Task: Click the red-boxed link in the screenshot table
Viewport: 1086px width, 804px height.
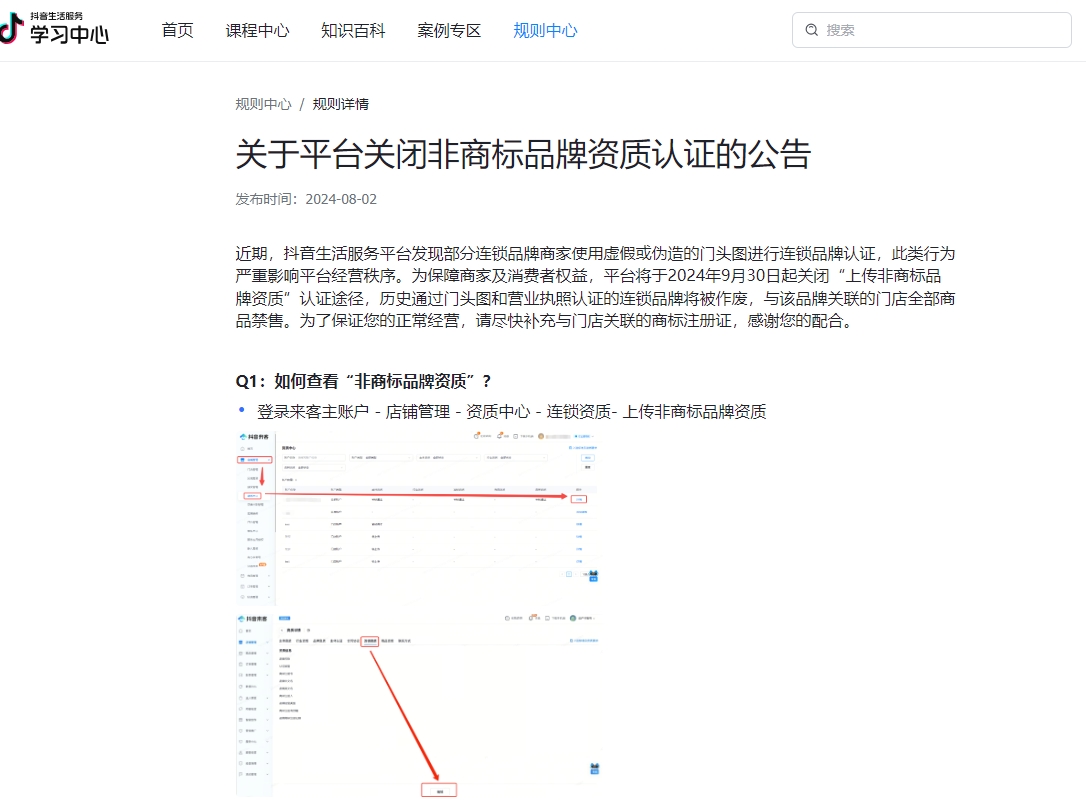Action: [x=580, y=499]
